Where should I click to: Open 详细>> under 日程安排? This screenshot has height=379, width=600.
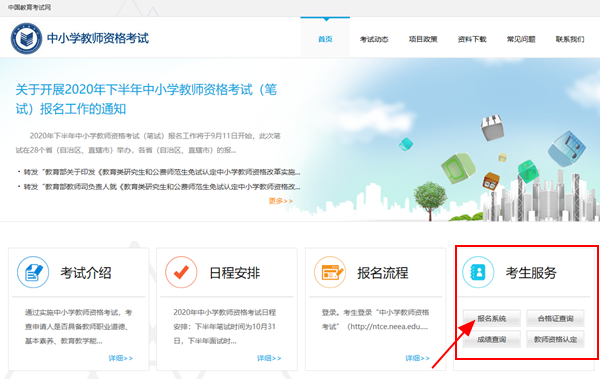[269, 358]
